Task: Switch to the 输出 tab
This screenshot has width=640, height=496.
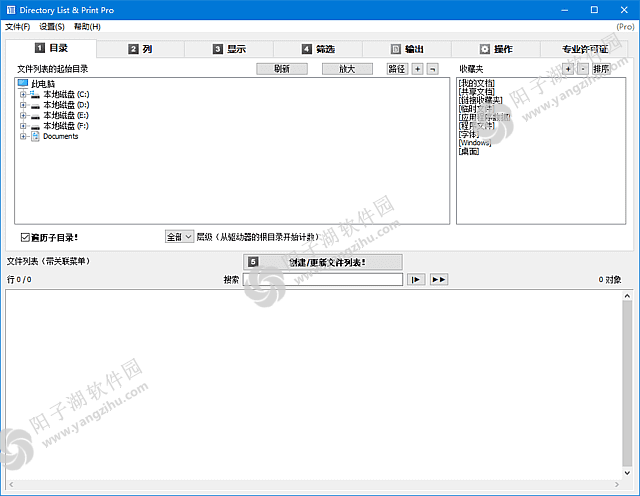Action: click(407, 49)
